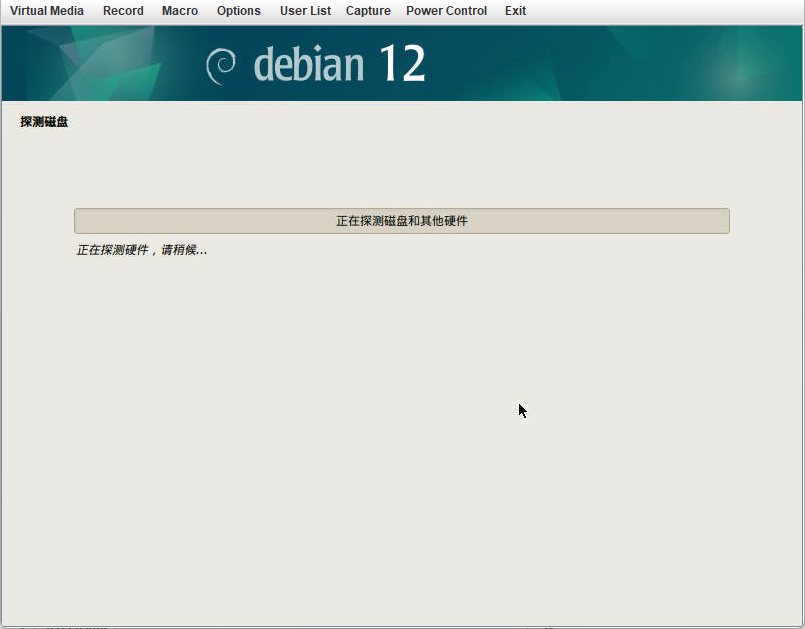Click the 正在探测磁盘和其他硬件 progress bar
Screen dimensions: 805x629
[x=401, y=221]
